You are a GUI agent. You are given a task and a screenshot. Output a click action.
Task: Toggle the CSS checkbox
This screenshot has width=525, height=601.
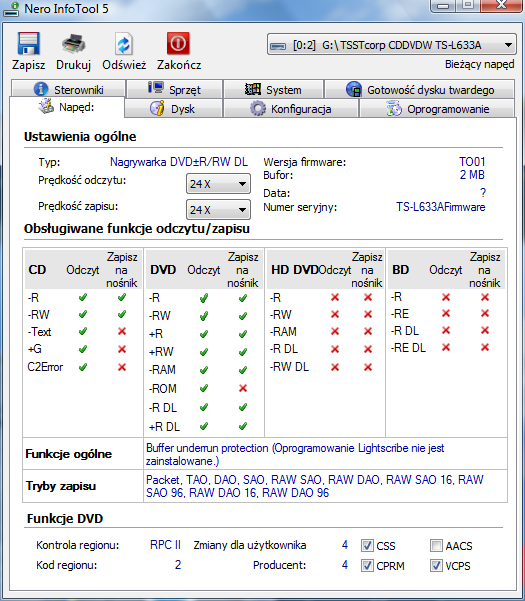[x=367, y=545]
